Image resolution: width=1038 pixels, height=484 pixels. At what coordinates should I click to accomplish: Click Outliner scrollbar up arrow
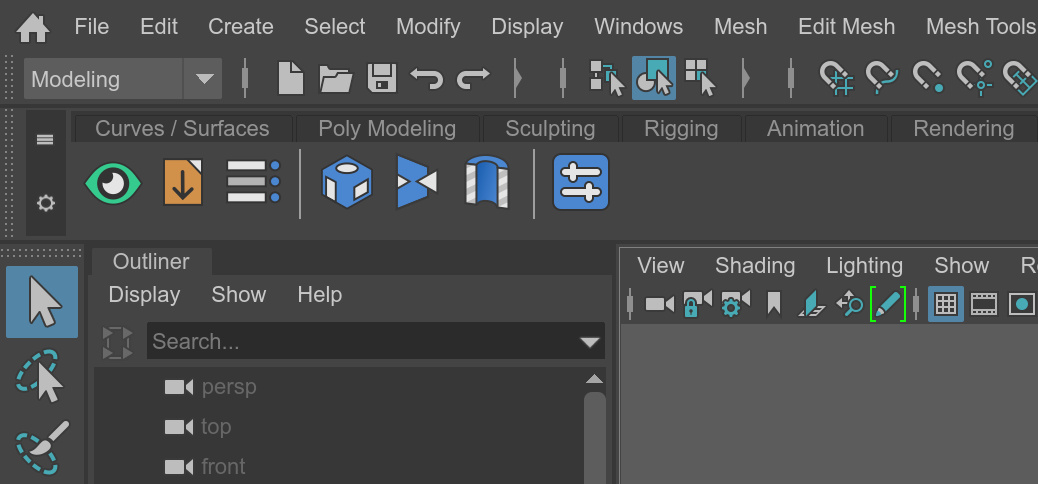[x=594, y=379]
